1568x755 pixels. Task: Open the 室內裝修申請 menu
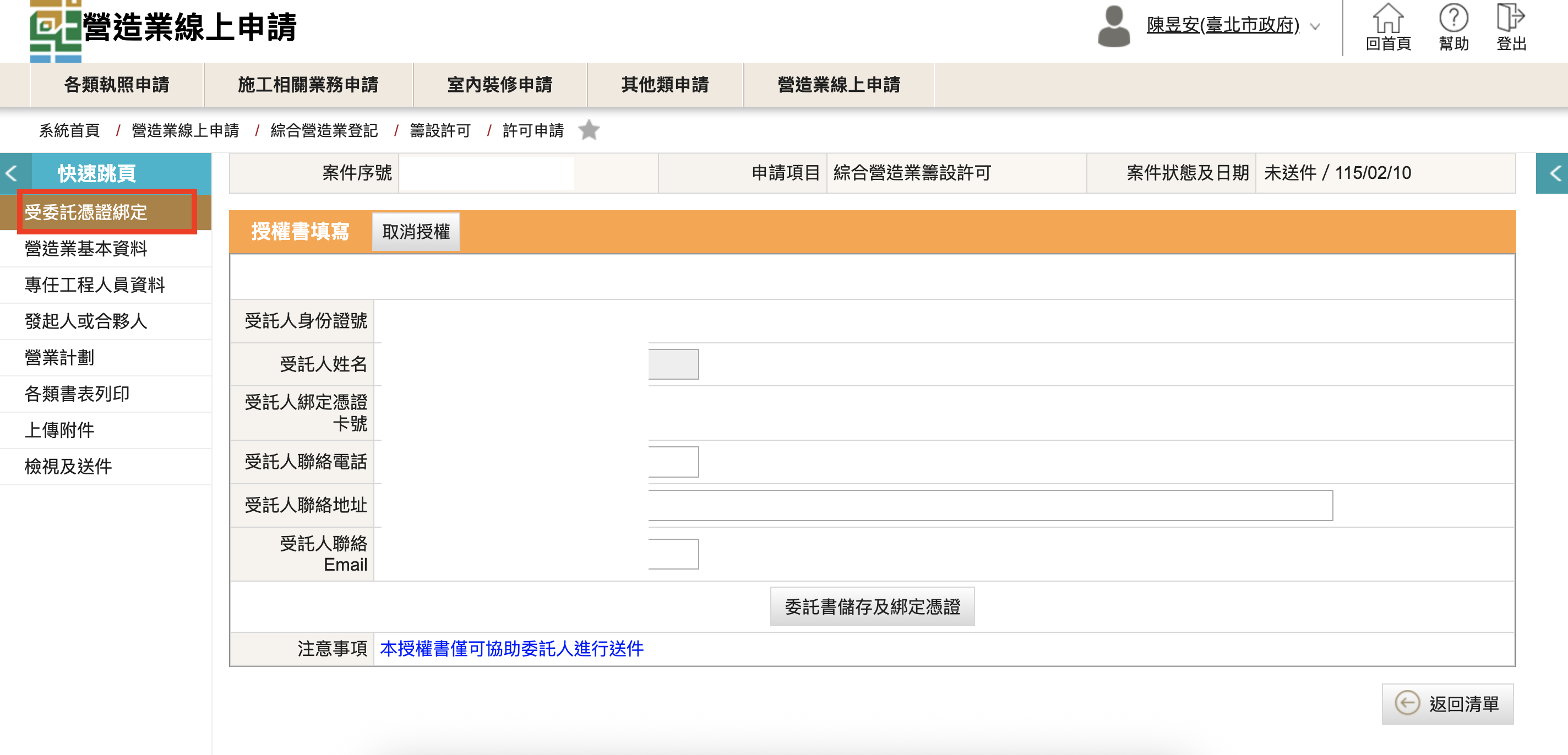500,85
